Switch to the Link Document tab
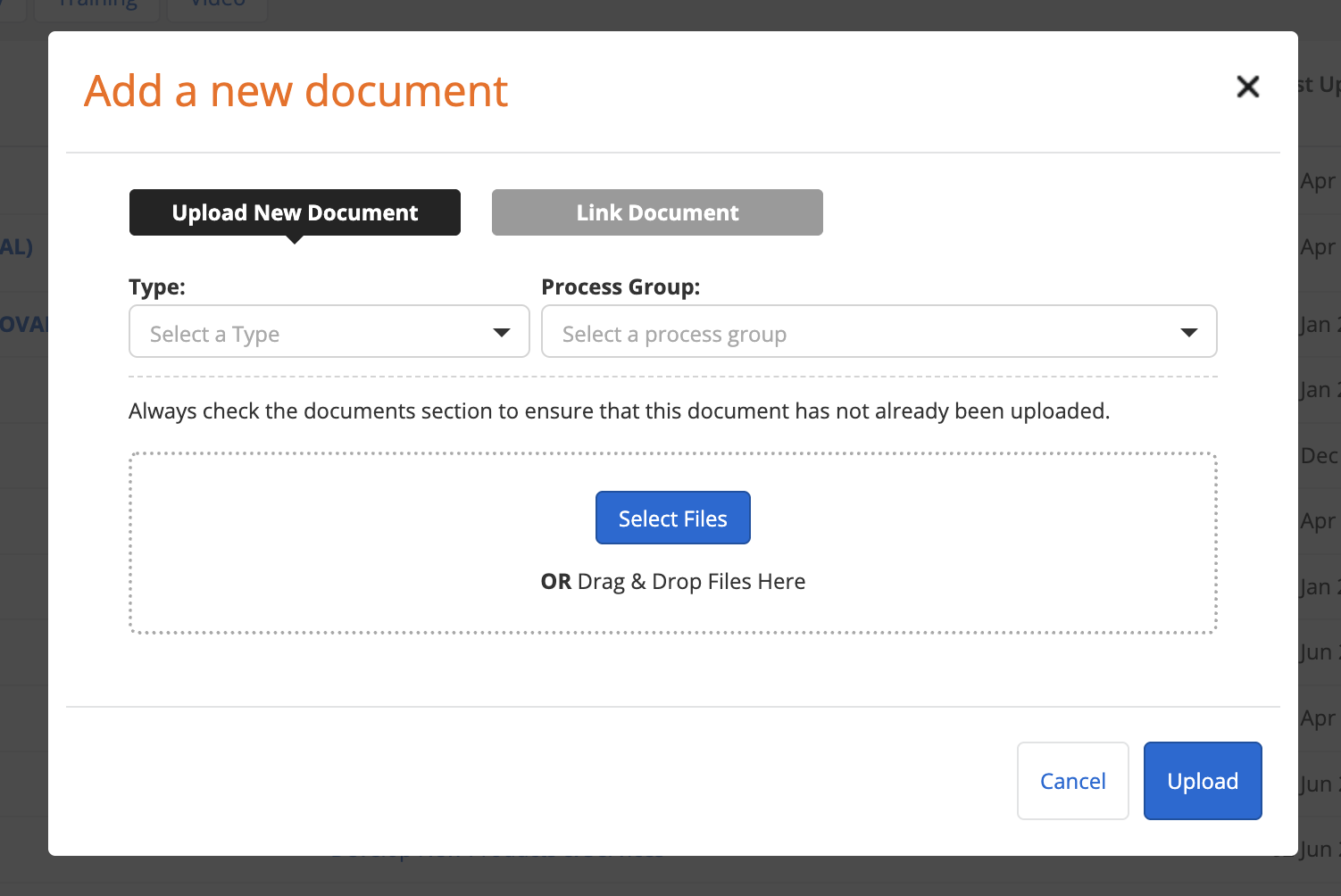The width and height of the screenshot is (1341, 896). point(657,212)
